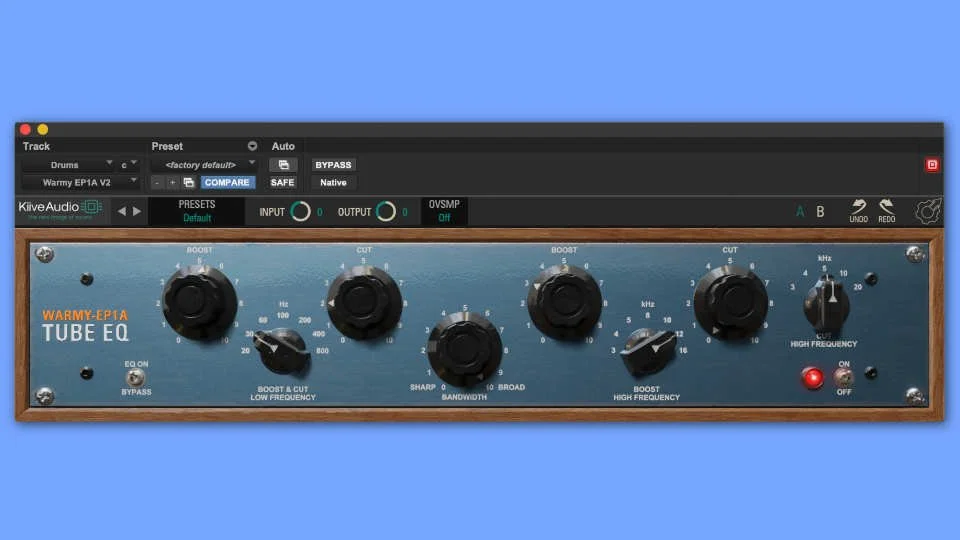Click the automation enable icon under Auto
Viewport: 960px width, 540px height.
click(x=283, y=165)
